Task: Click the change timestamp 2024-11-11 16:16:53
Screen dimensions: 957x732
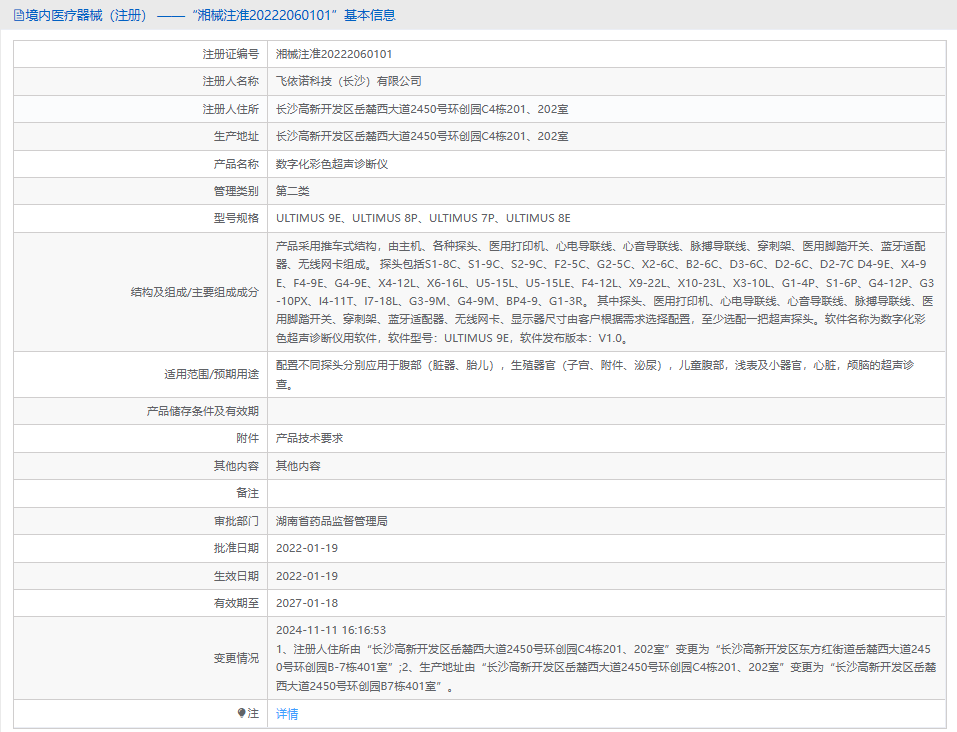Action: [331, 630]
